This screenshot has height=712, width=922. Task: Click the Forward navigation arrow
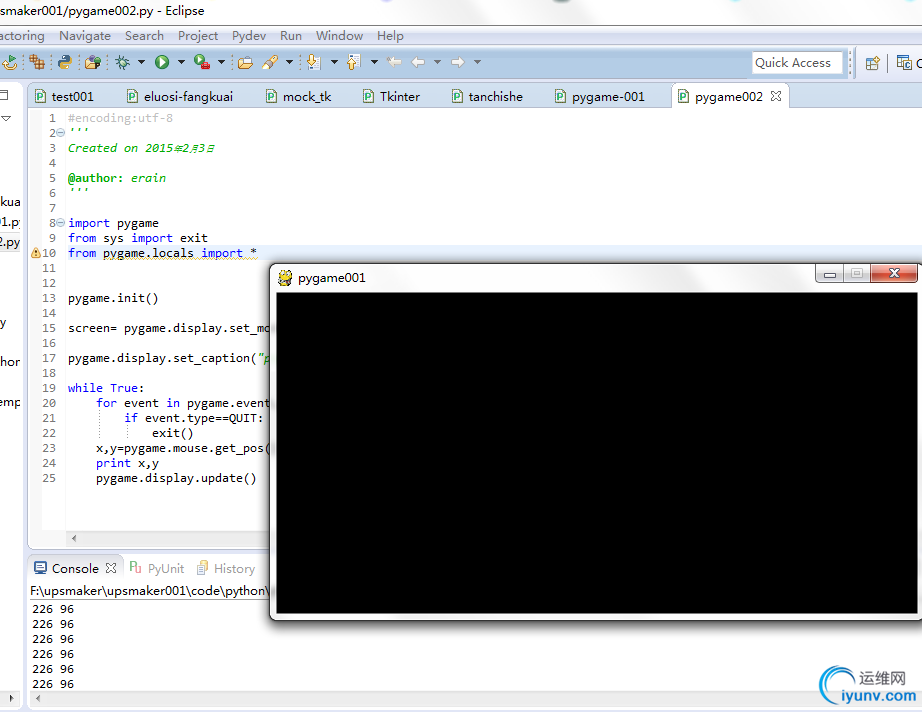pyautogui.click(x=458, y=62)
